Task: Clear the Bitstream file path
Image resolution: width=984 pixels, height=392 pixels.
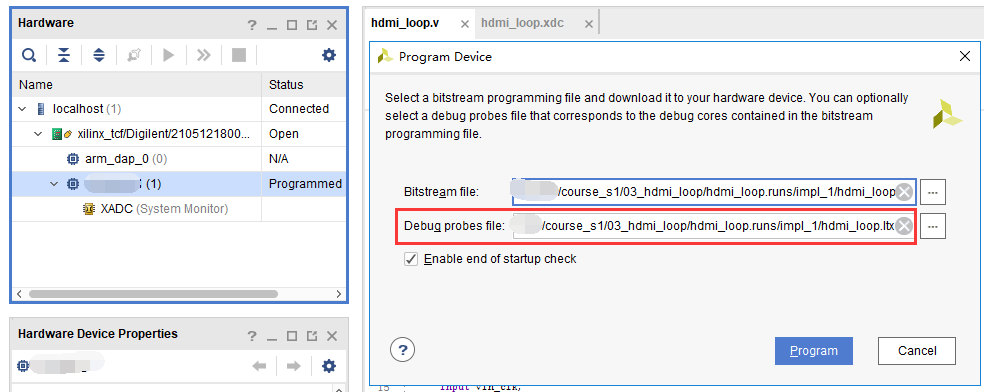Action: click(904, 192)
